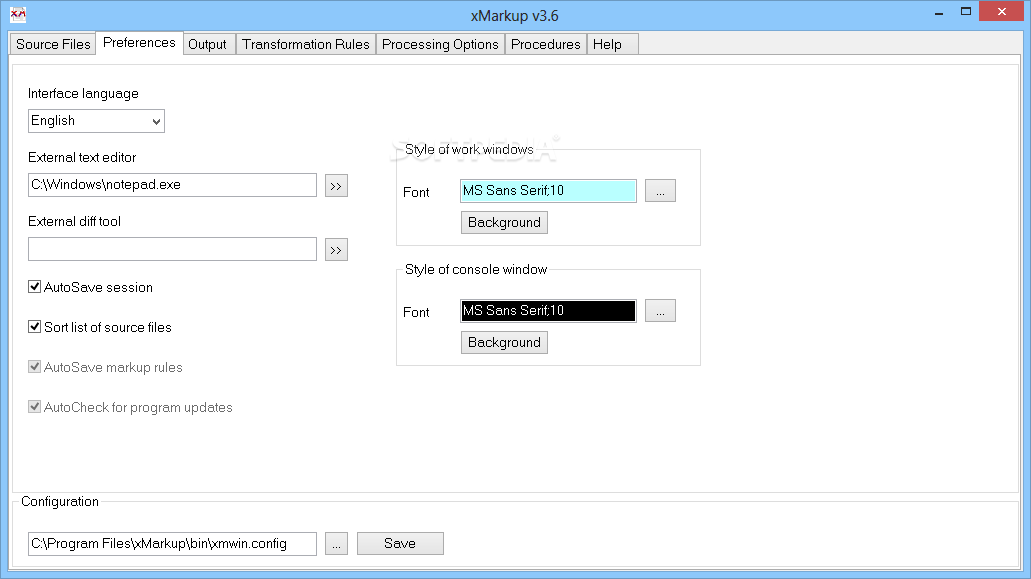Open the Processing Options tab
Screen dimensions: 1031x579
(440, 44)
